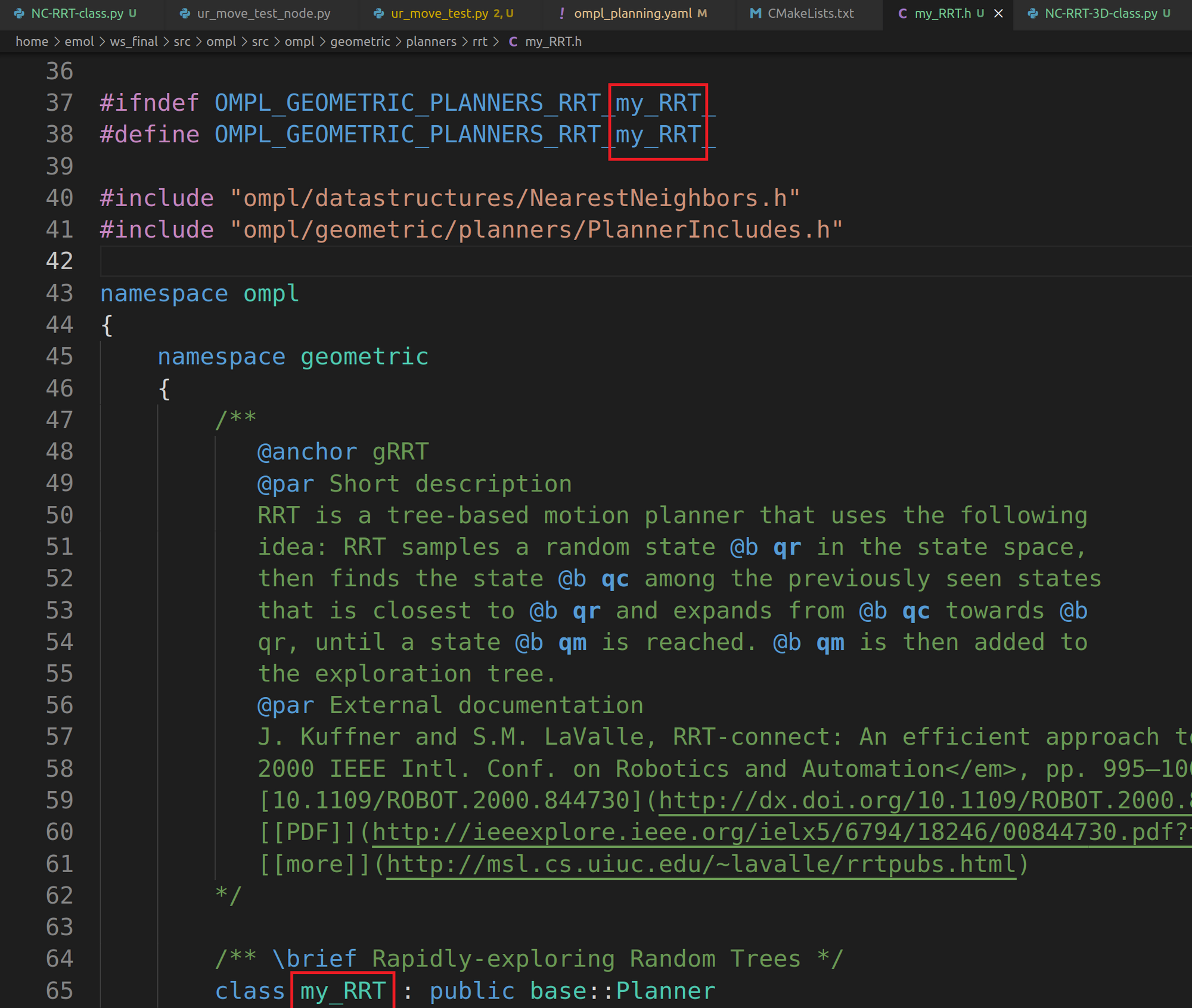Open the 'geometric' breadcrumb dropdown
The image size is (1192, 1008).
(360, 42)
